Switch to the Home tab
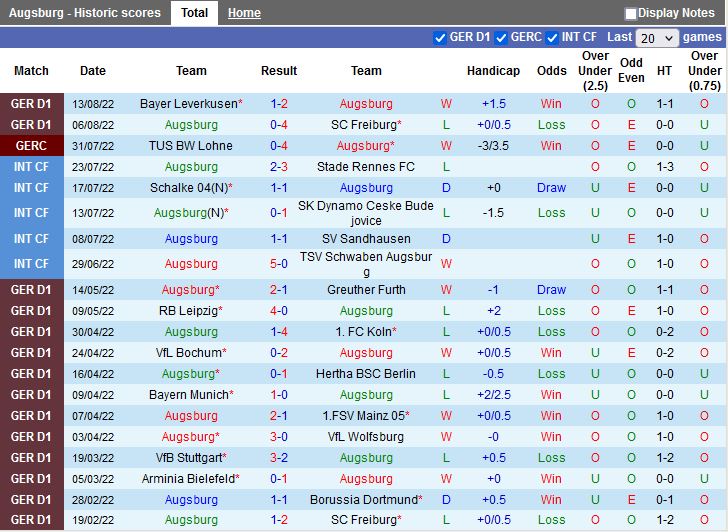The image size is (728, 532). click(x=244, y=13)
